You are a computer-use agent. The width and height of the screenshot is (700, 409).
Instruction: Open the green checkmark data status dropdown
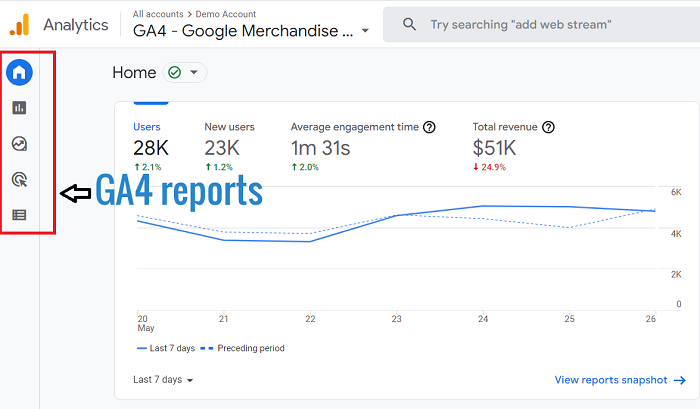click(x=185, y=72)
